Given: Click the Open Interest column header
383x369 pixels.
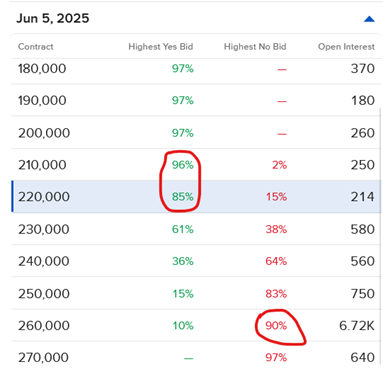Looking at the screenshot, I should click(346, 47).
